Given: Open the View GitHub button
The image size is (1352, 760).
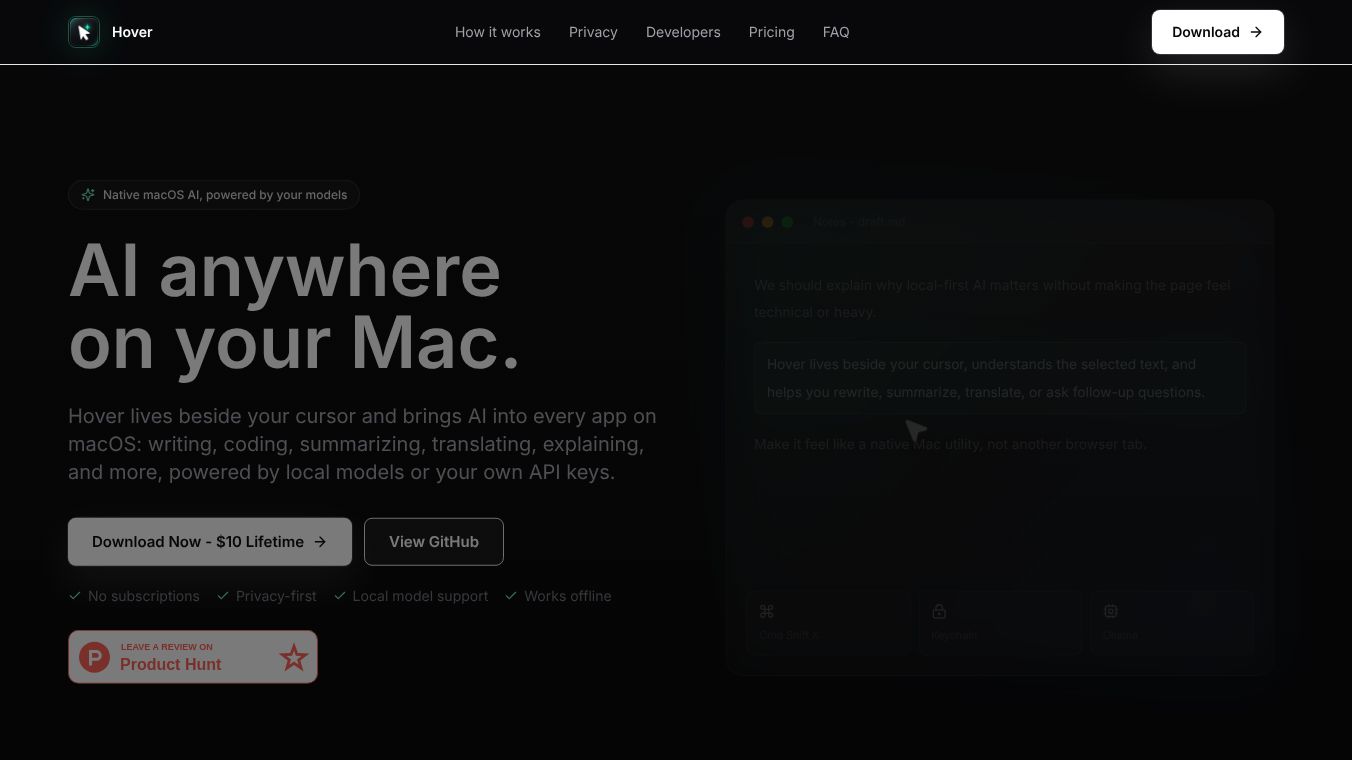Looking at the screenshot, I should click(x=434, y=542).
